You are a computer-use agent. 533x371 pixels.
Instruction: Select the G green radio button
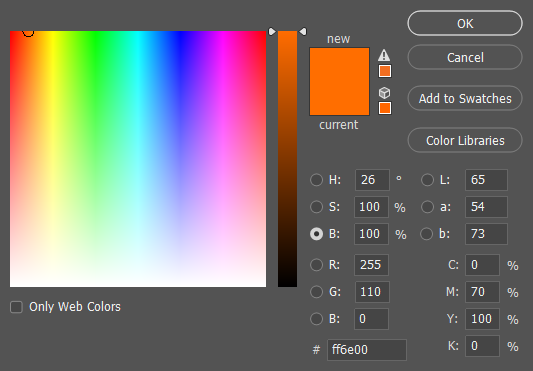tap(316, 292)
